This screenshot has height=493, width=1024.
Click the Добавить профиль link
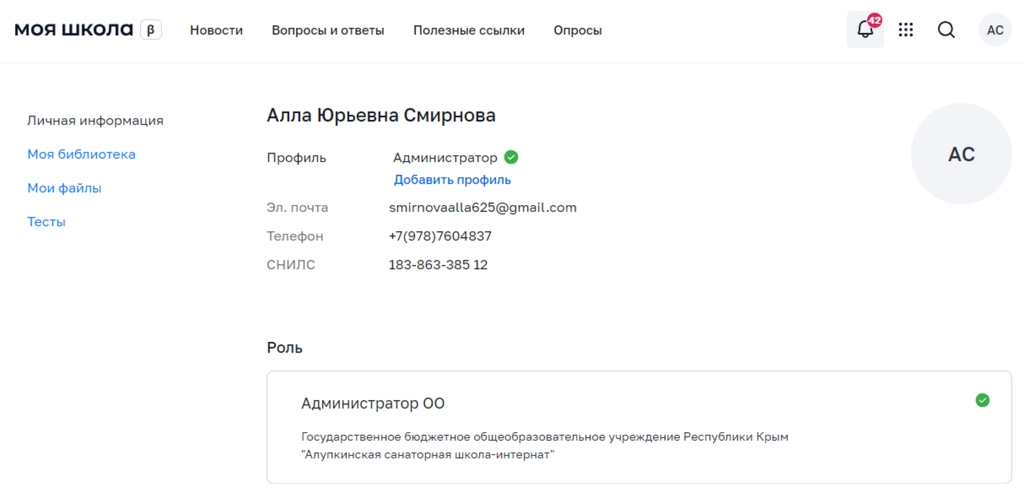(452, 180)
